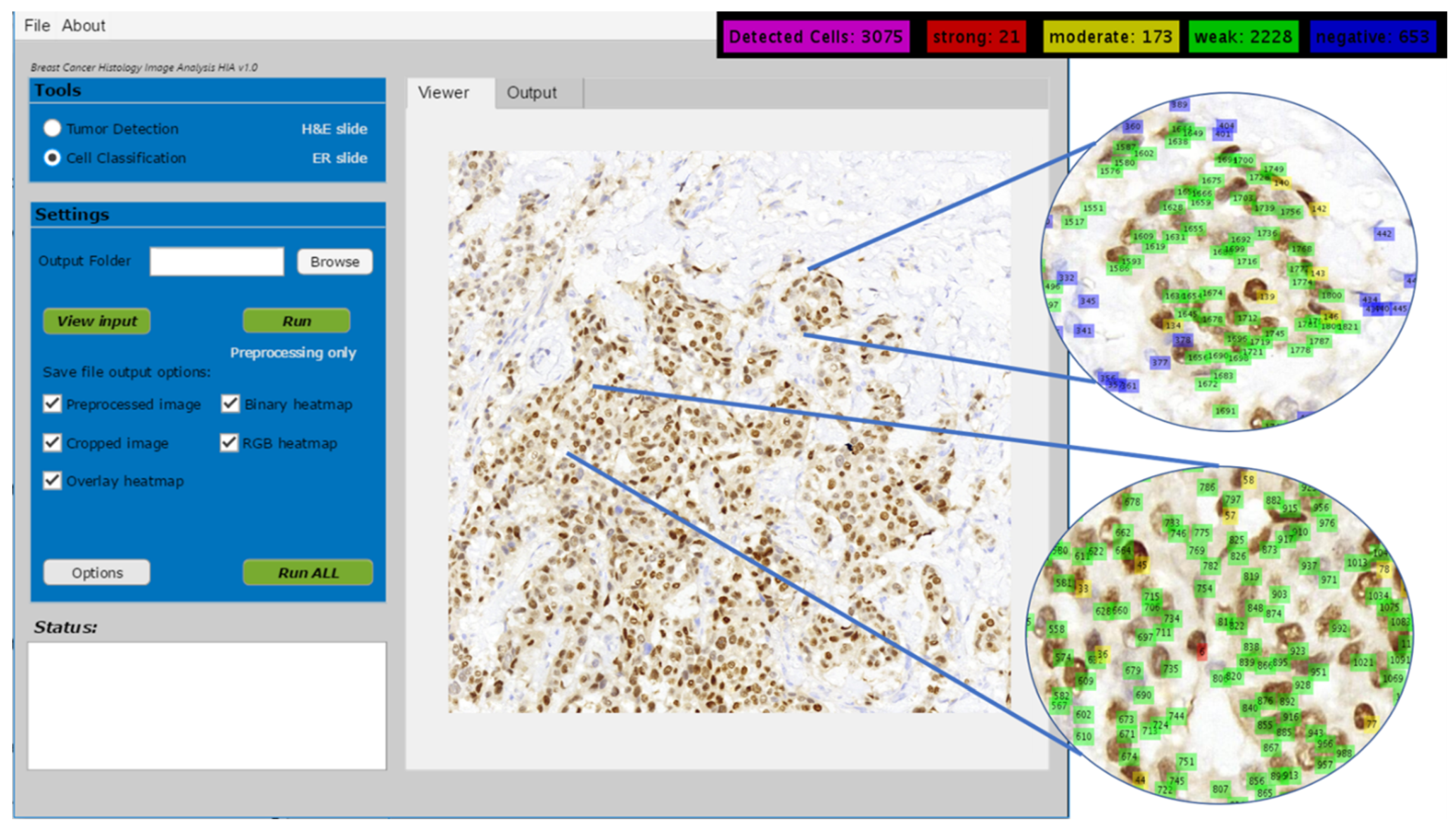Uncheck the RGB heatmap option
The height and width of the screenshot is (833, 1456).
pos(229,443)
